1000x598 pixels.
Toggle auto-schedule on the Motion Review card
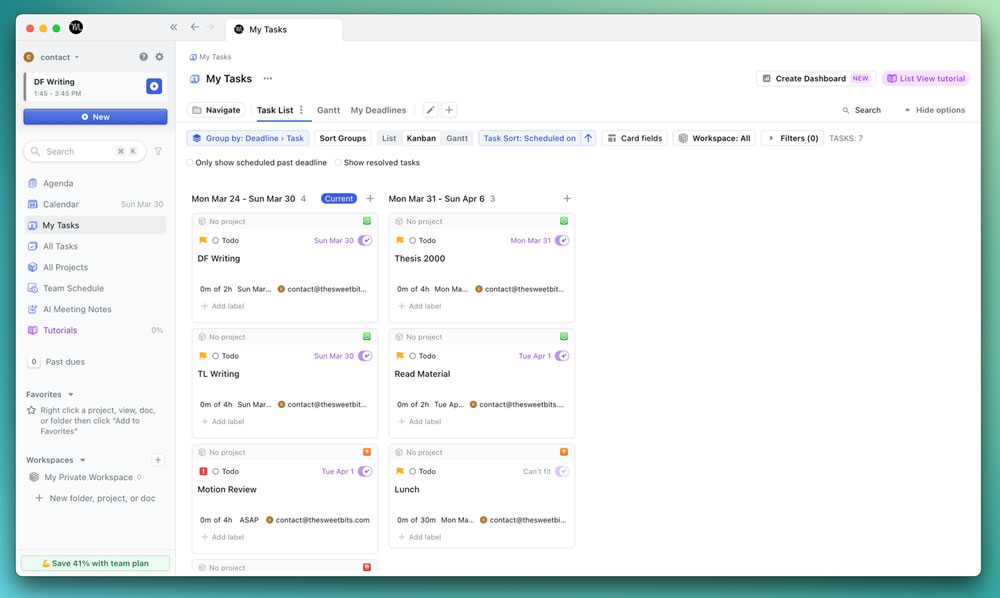click(x=365, y=471)
